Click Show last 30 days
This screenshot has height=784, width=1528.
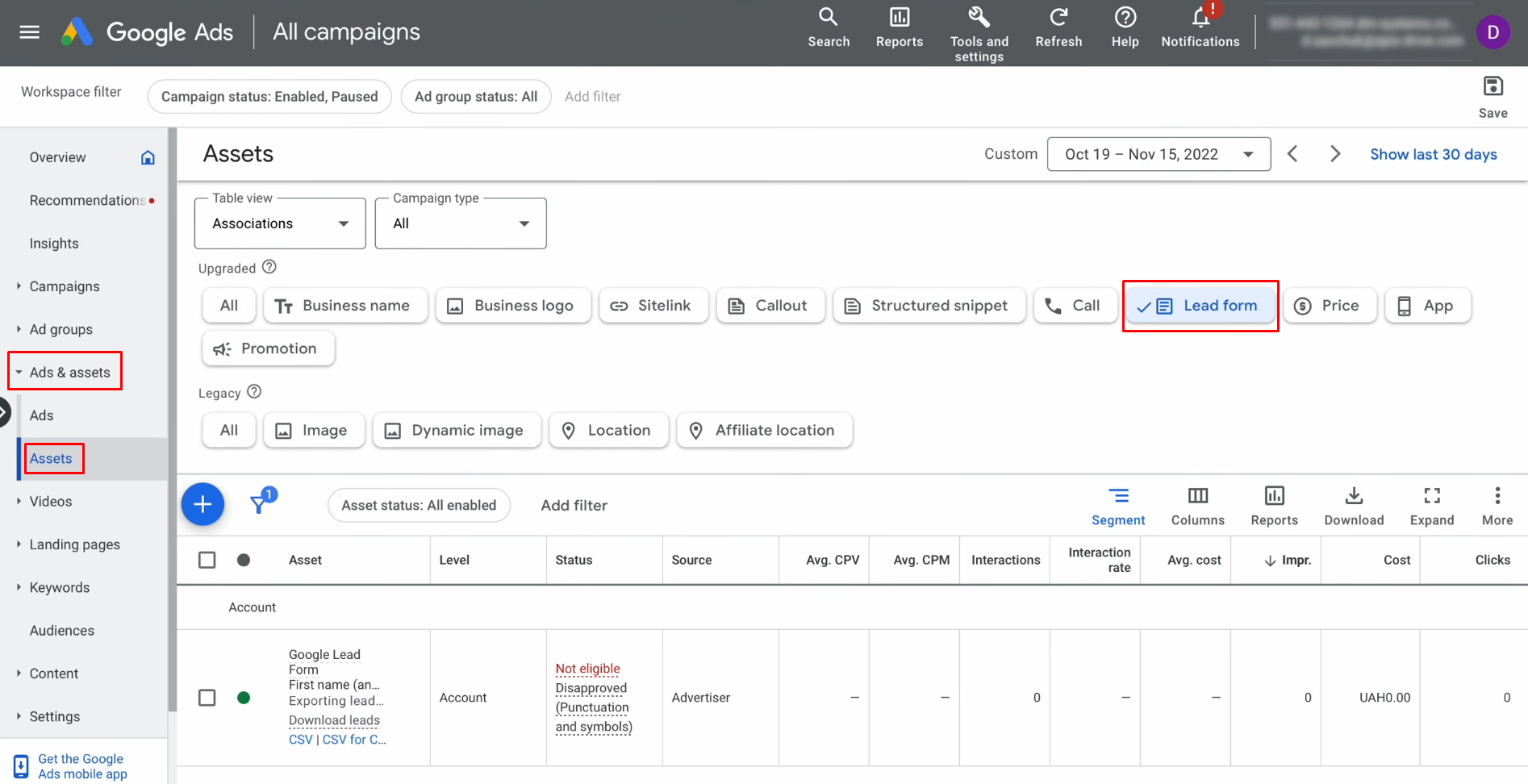pyautogui.click(x=1433, y=154)
